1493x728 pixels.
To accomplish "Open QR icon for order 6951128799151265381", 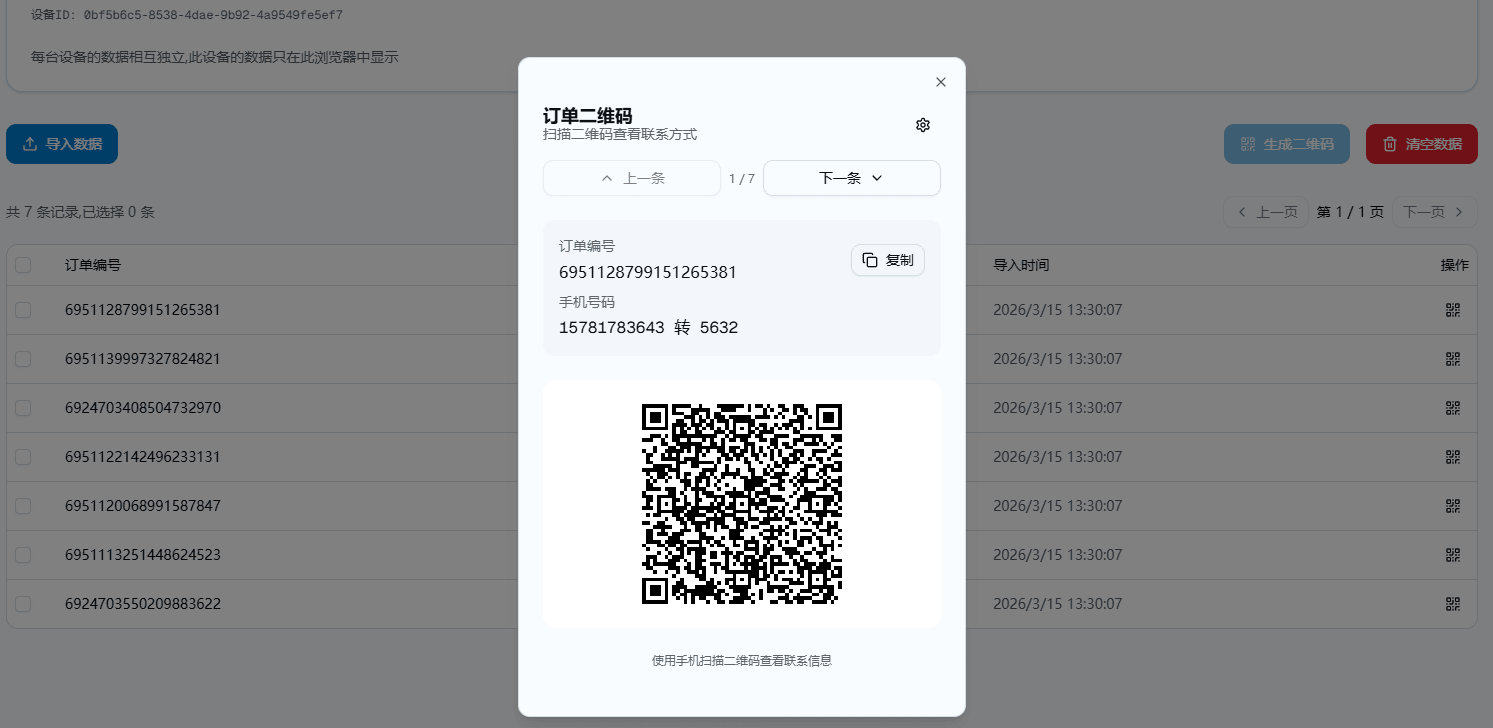I will pyautogui.click(x=1453, y=310).
